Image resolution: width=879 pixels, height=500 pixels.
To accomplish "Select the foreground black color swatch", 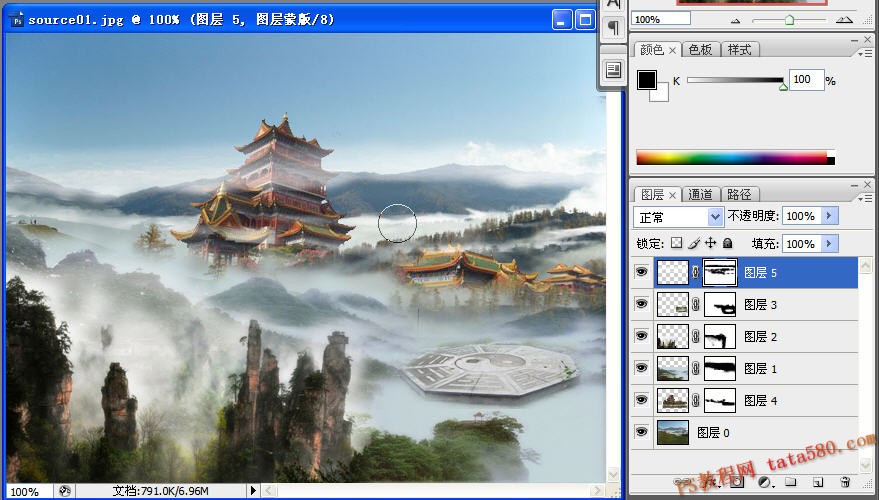I will click(646, 80).
